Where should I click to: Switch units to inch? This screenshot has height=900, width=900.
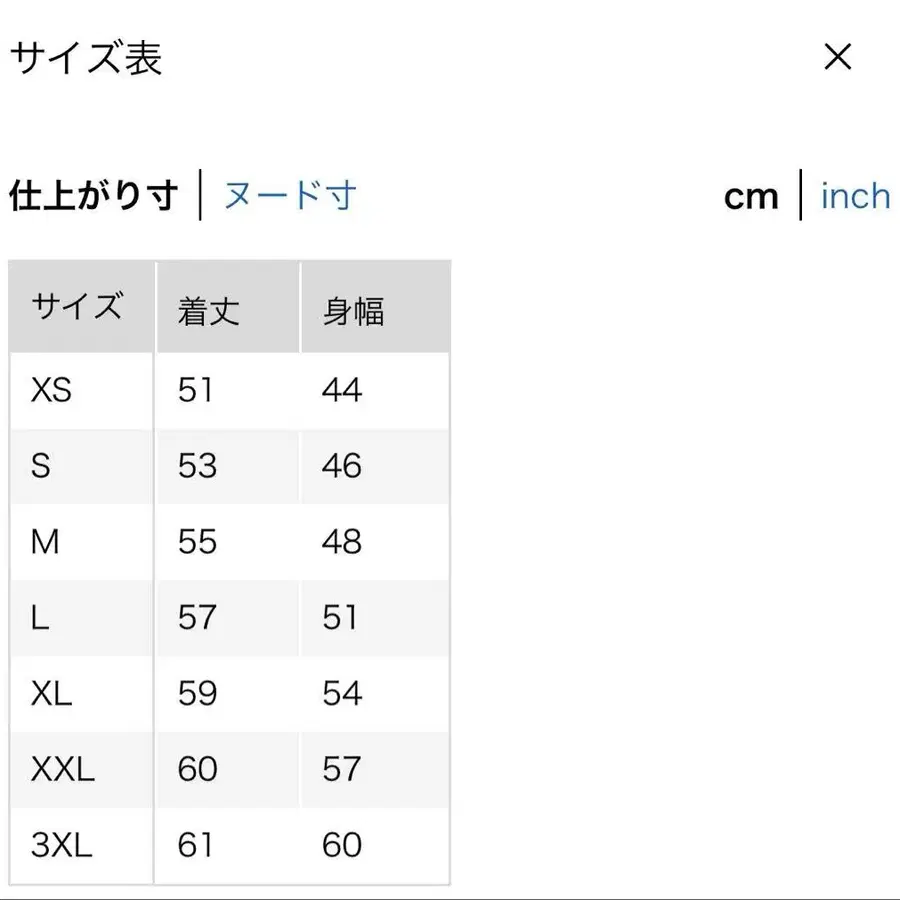click(x=855, y=195)
